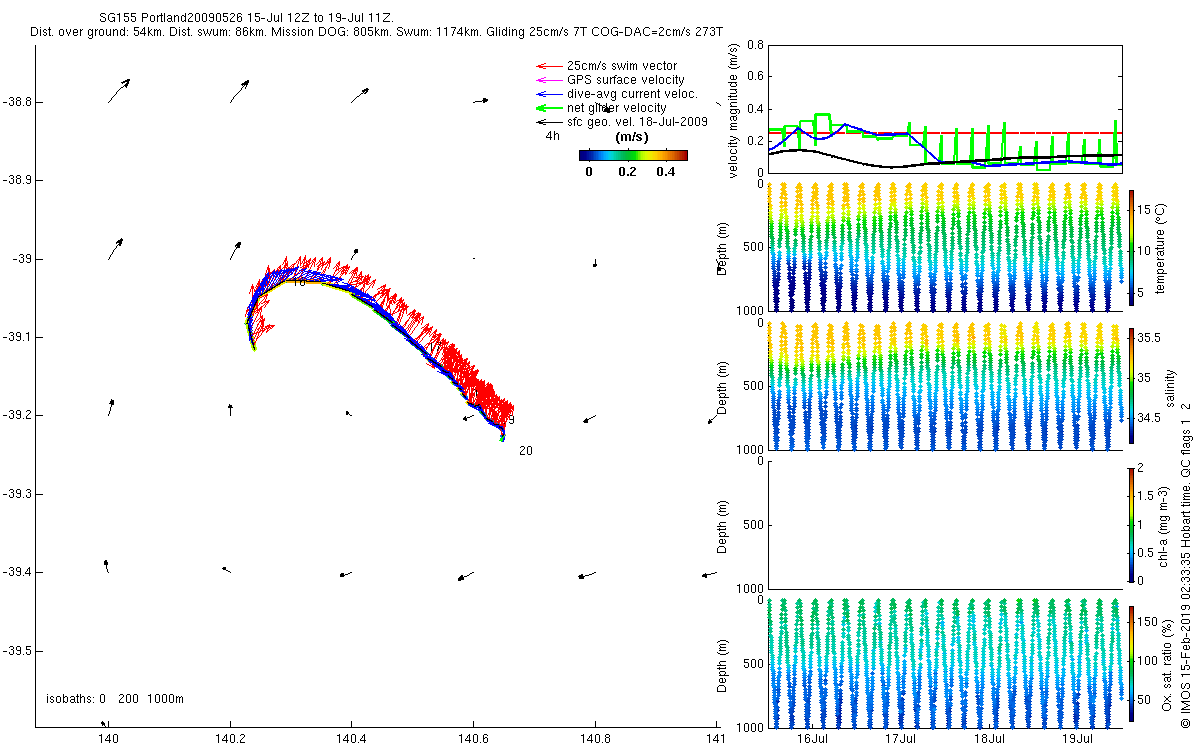The height and width of the screenshot is (750, 1200).
Task: Click the map longitude tick '140.2'
Action: pos(230,739)
